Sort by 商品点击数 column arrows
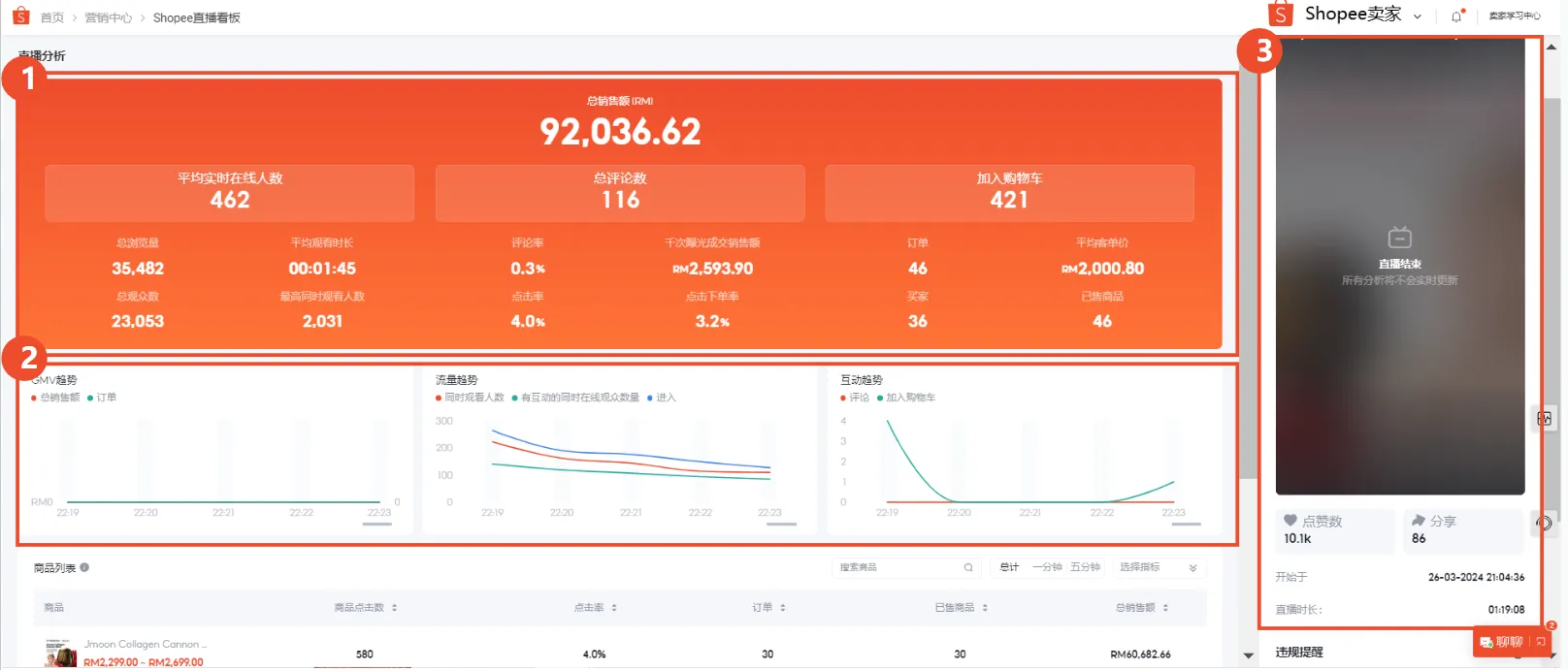 pyautogui.click(x=395, y=608)
